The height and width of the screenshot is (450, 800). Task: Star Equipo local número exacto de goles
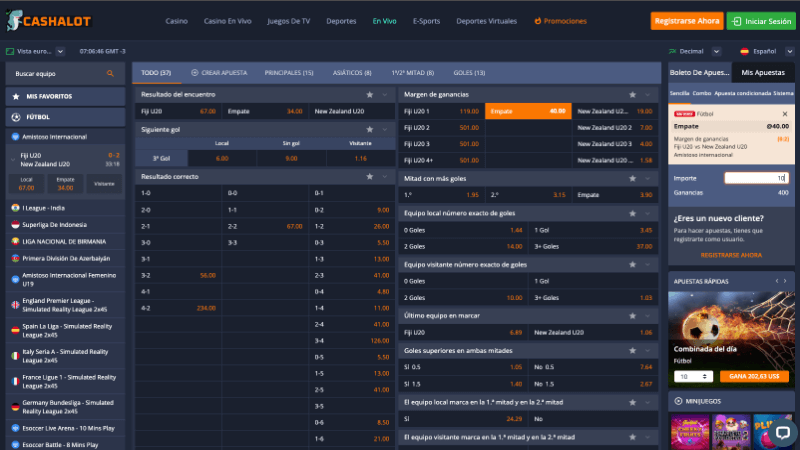click(x=633, y=213)
